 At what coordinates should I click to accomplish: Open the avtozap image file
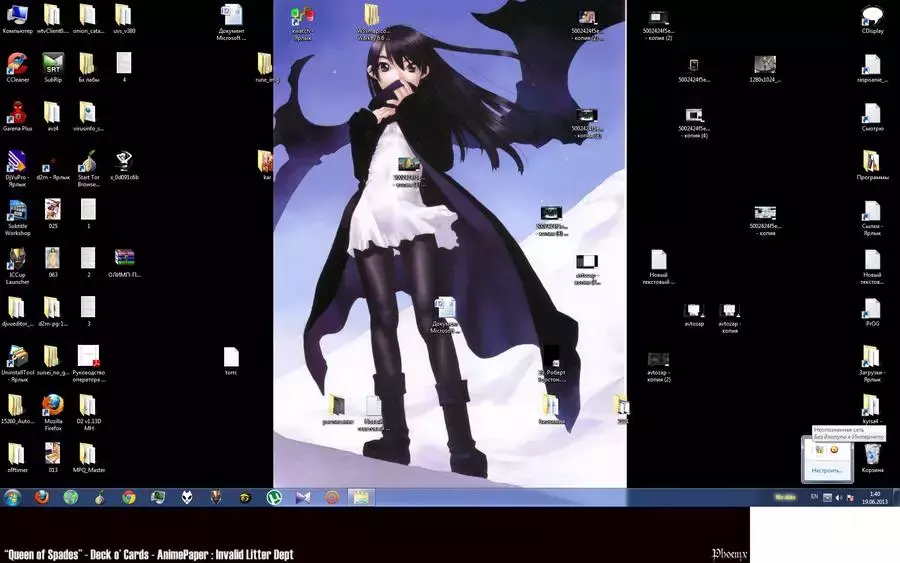(694, 314)
